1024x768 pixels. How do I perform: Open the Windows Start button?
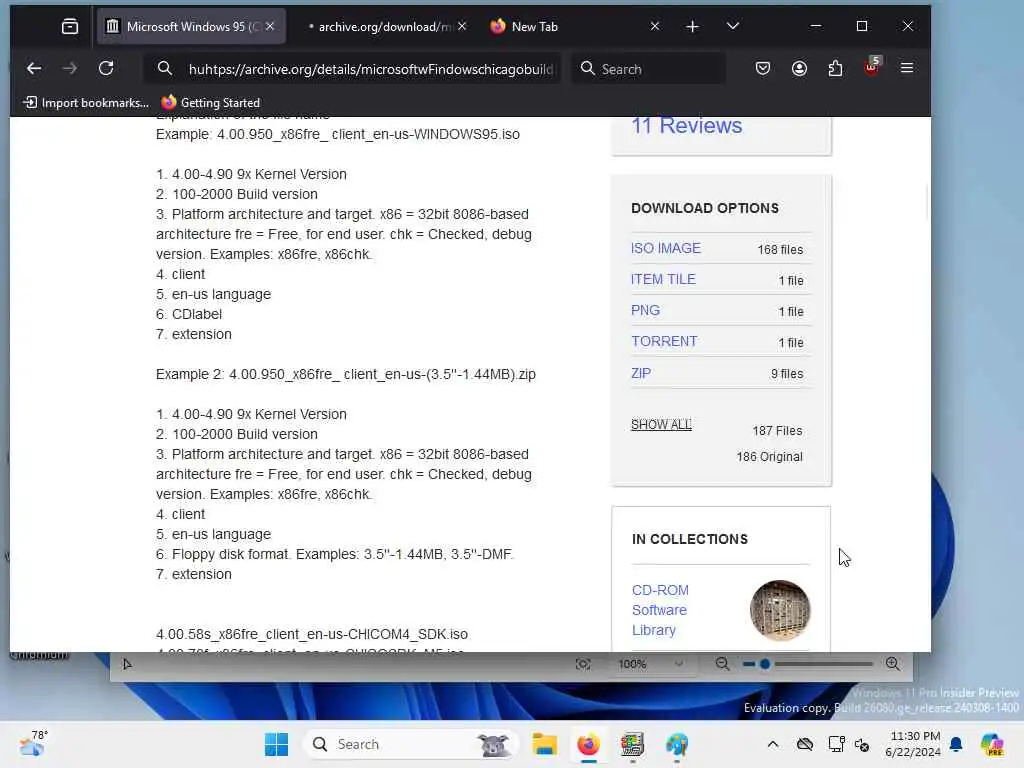tap(276, 744)
